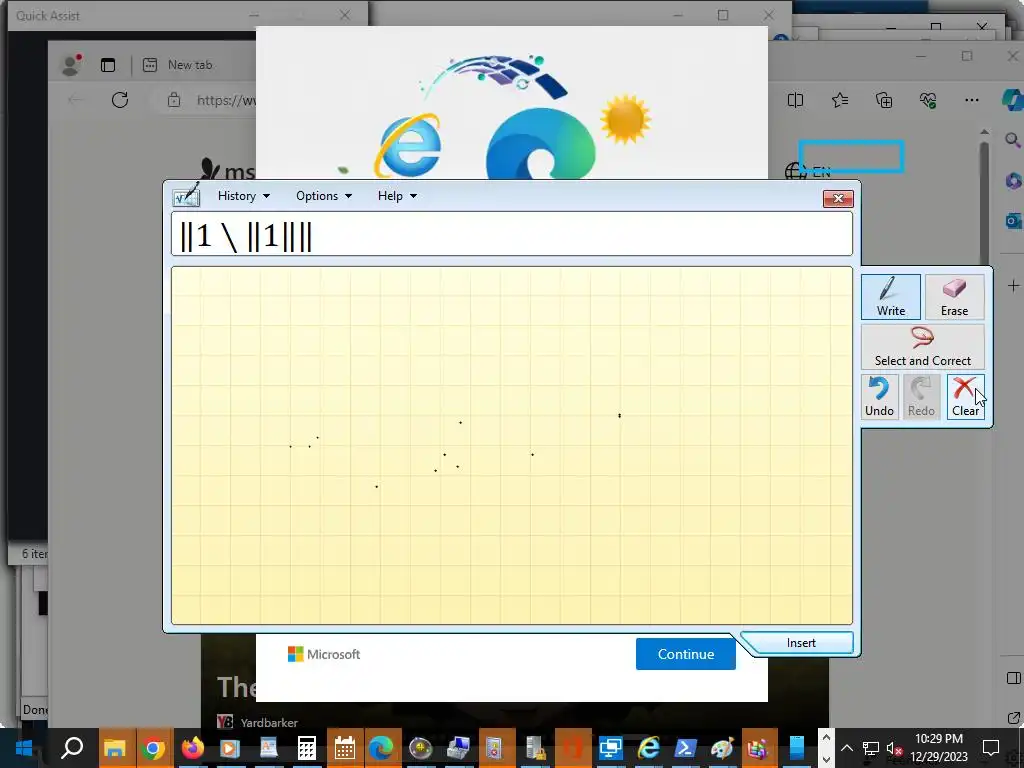This screenshot has width=1024, height=768.
Task: Refresh the page in Edge browser
Action: pyautogui.click(x=120, y=100)
